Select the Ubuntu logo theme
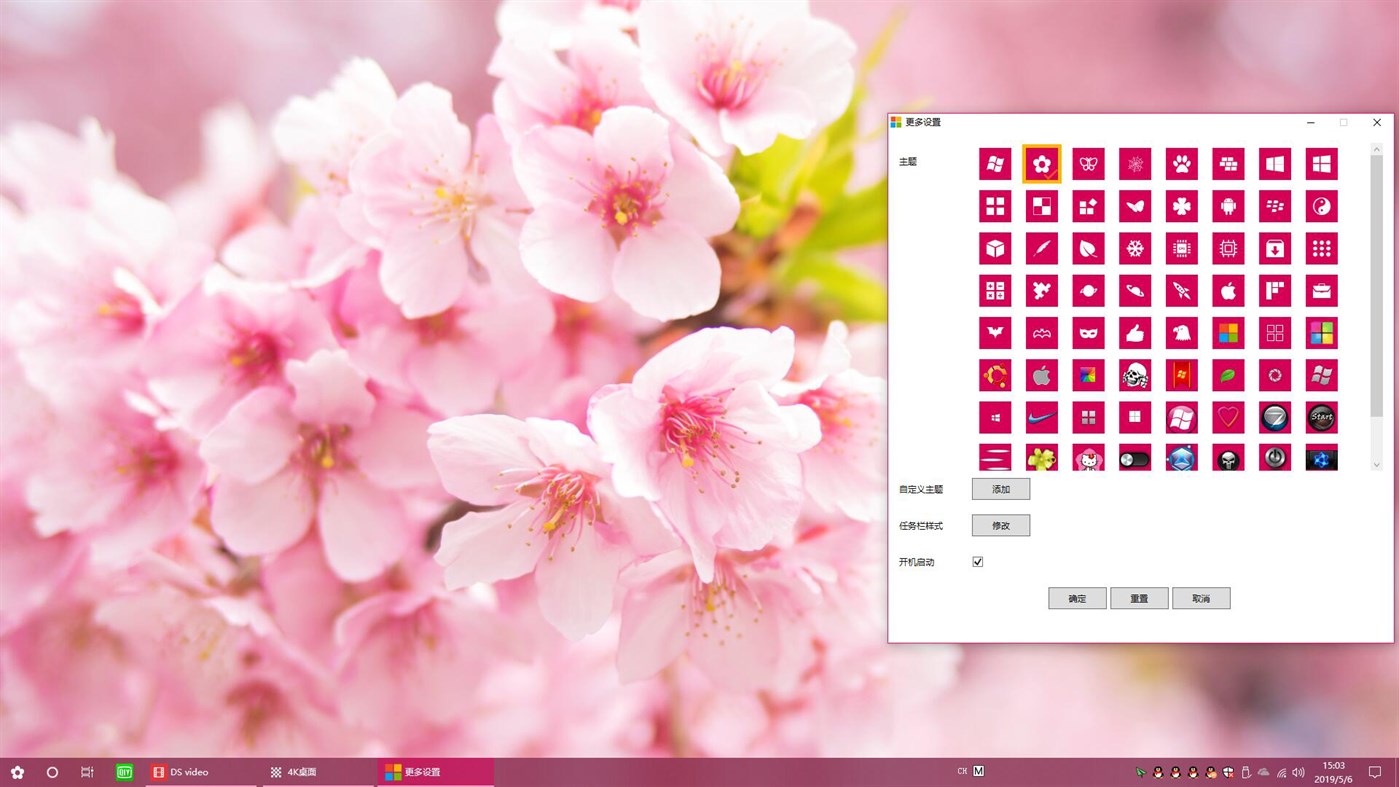The height and width of the screenshot is (787, 1399). click(x=995, y=375)
